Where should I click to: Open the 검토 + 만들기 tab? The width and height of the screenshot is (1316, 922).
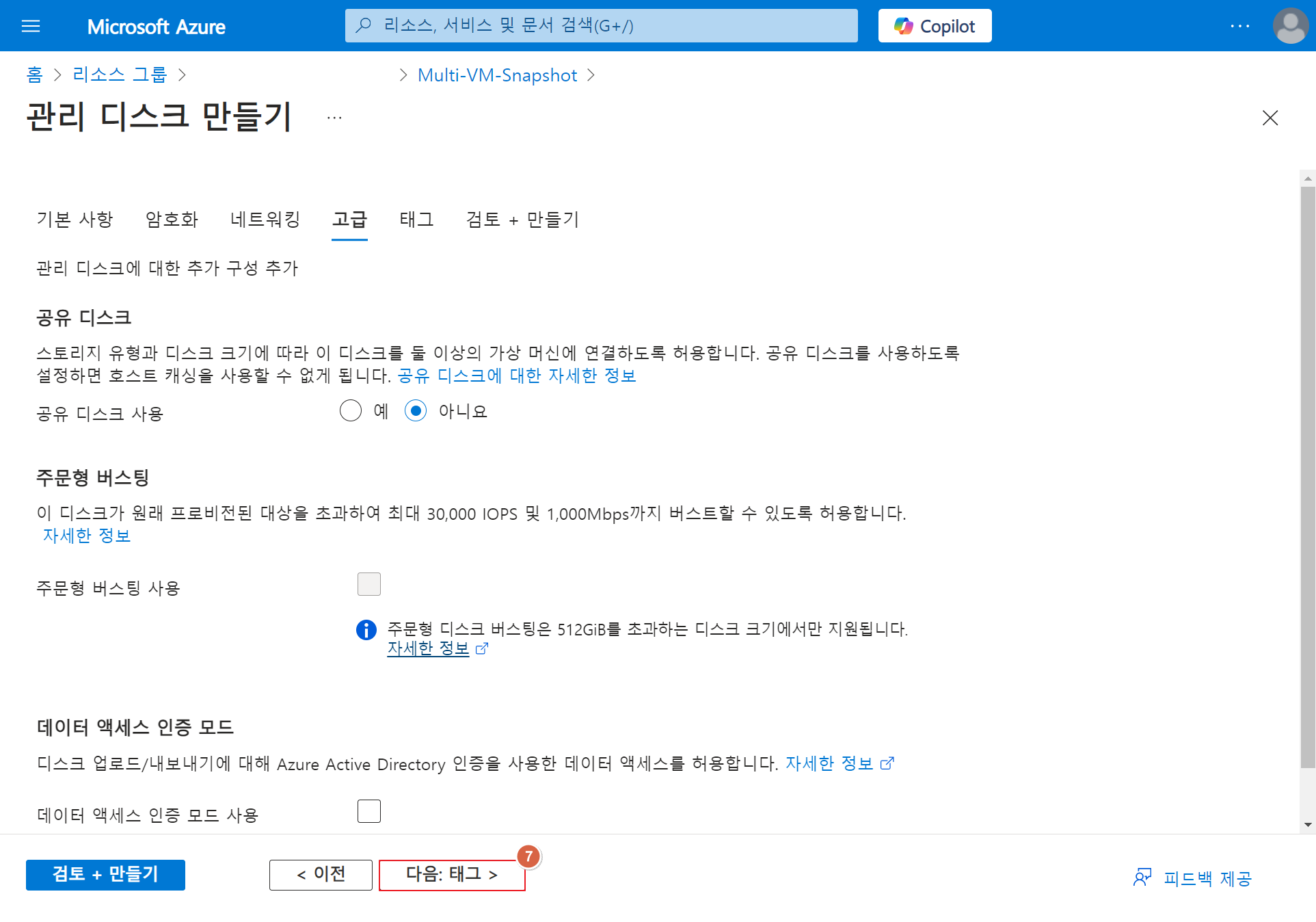click(522, 220)
